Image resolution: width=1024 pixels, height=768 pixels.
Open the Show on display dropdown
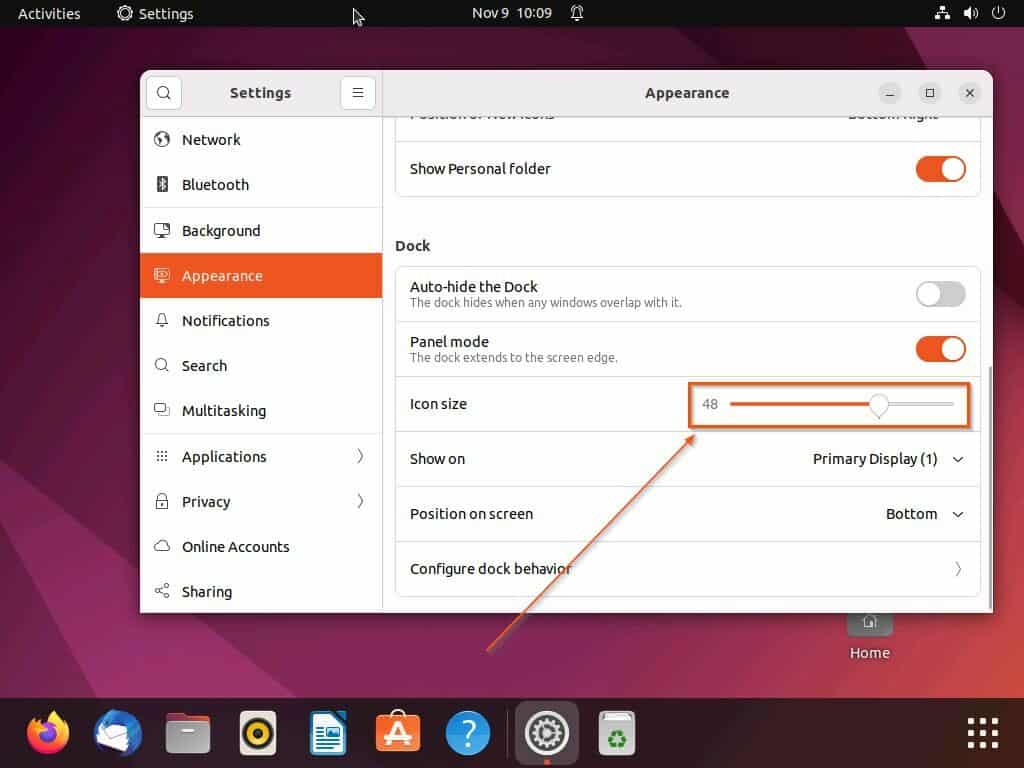point(886,459)
